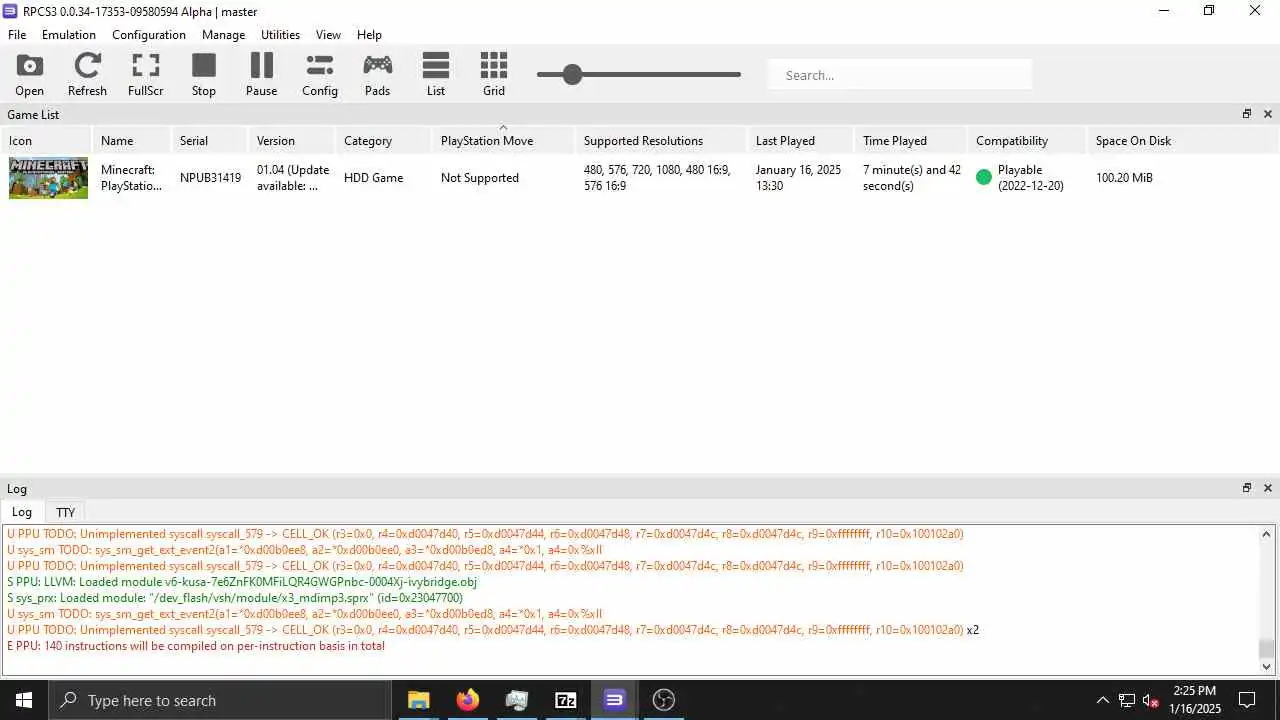The height and width of the screenshot is (720, 1280).
Task: Sort by PlayStation Move column header
Action: (504, 141)
